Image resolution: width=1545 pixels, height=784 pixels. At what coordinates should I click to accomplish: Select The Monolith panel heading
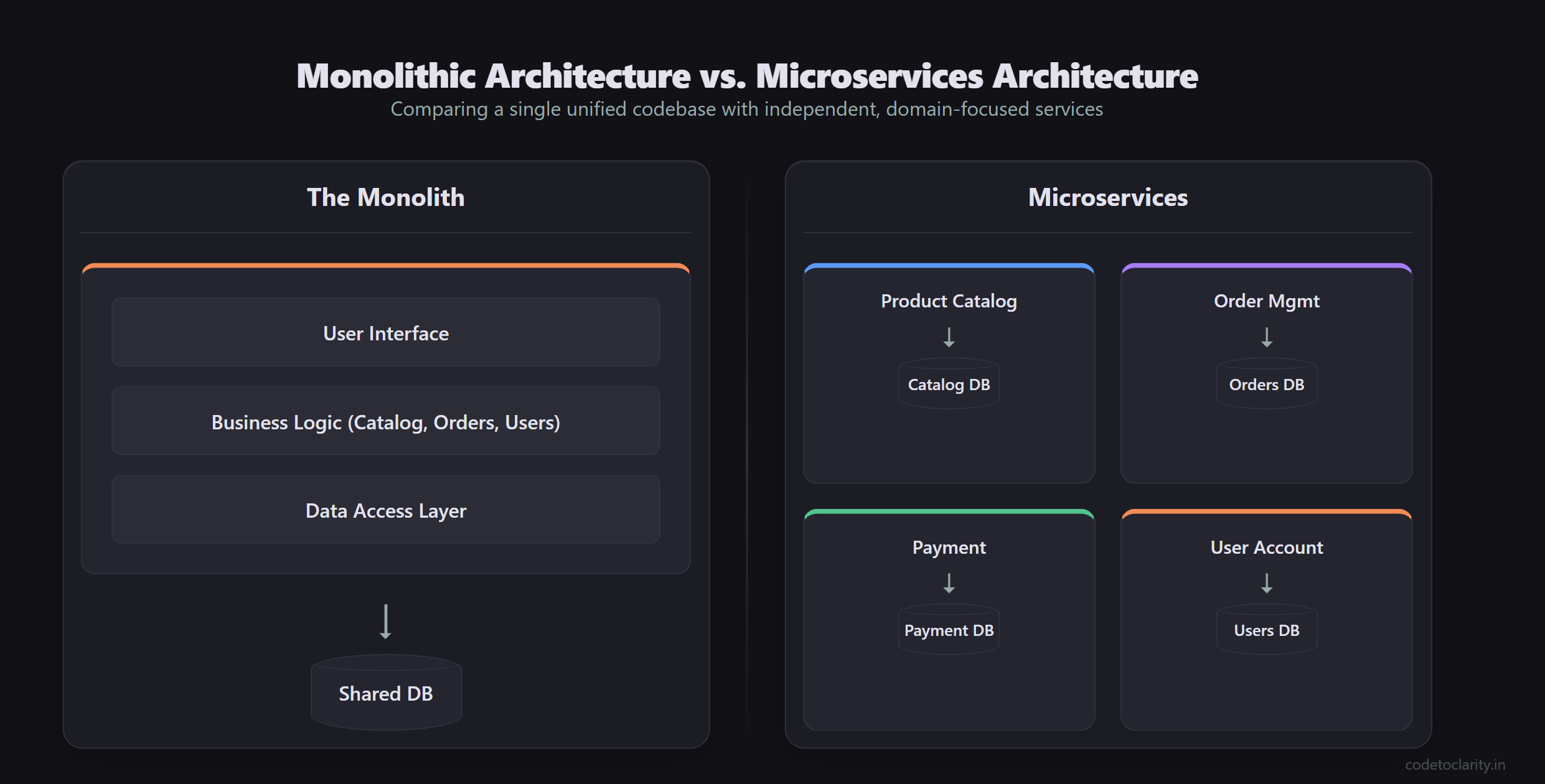(x=386, y=197)
